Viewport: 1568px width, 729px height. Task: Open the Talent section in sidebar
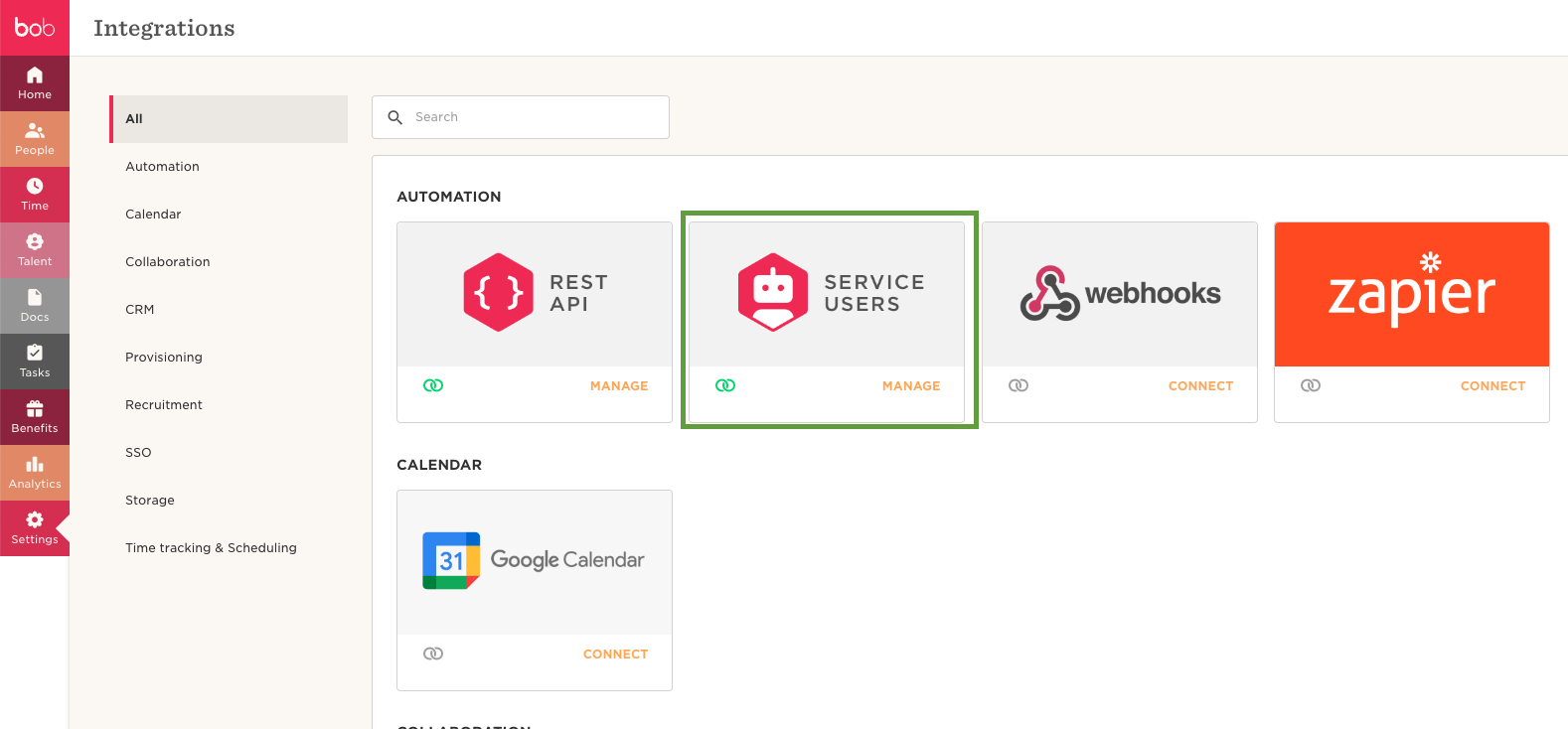click(x=35, y=250)
